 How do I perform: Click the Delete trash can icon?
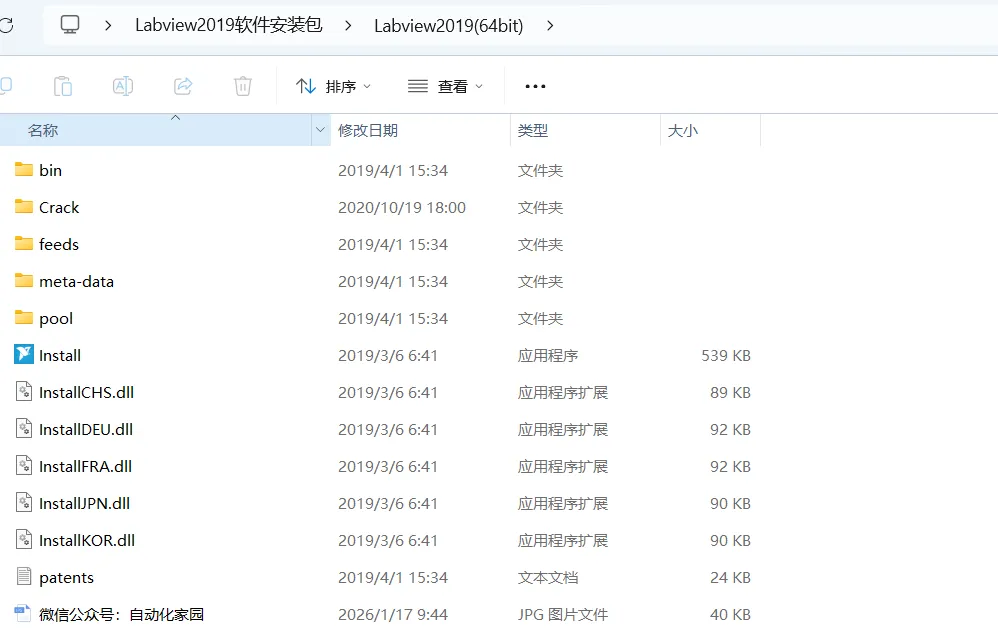(x=242, y=86)
